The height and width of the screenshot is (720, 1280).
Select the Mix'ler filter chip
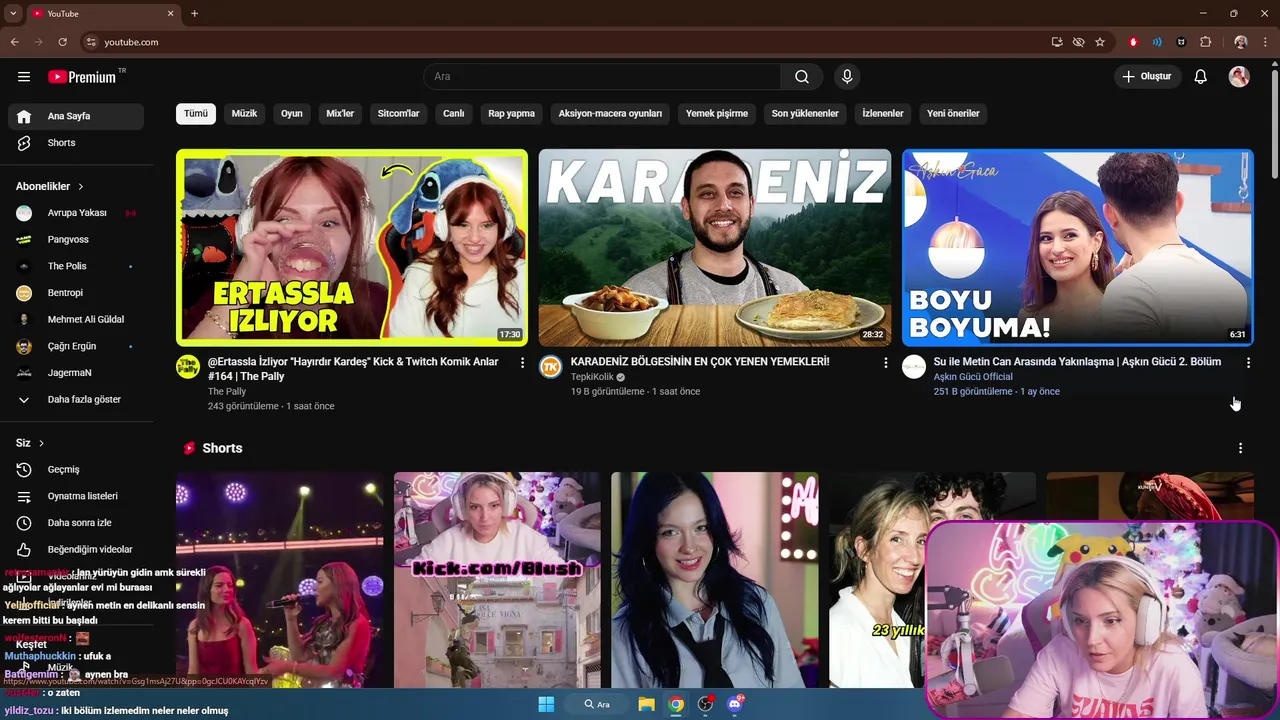340,114
